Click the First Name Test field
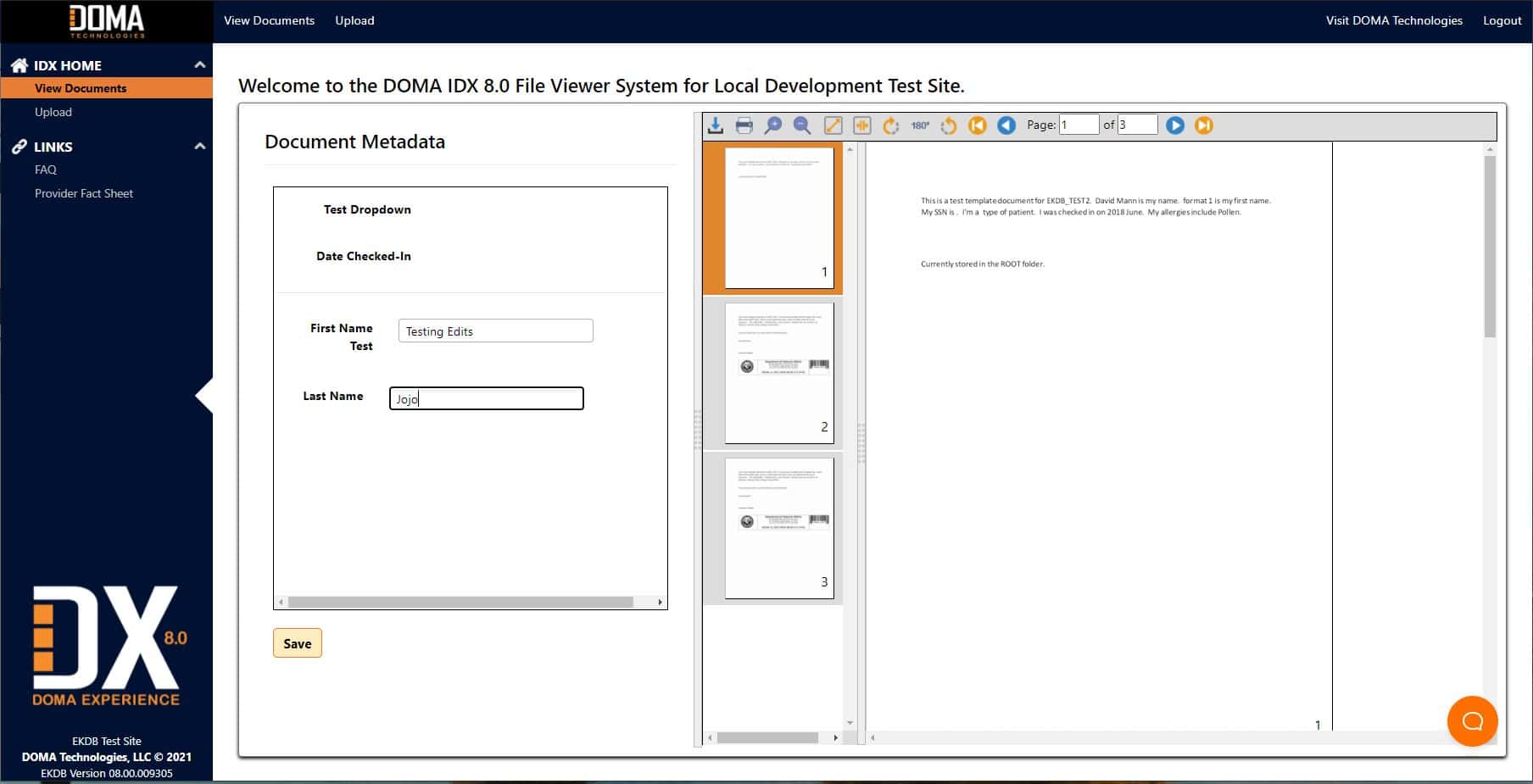Viewport: 1533px width, 784px height. [x=496, y=331]
